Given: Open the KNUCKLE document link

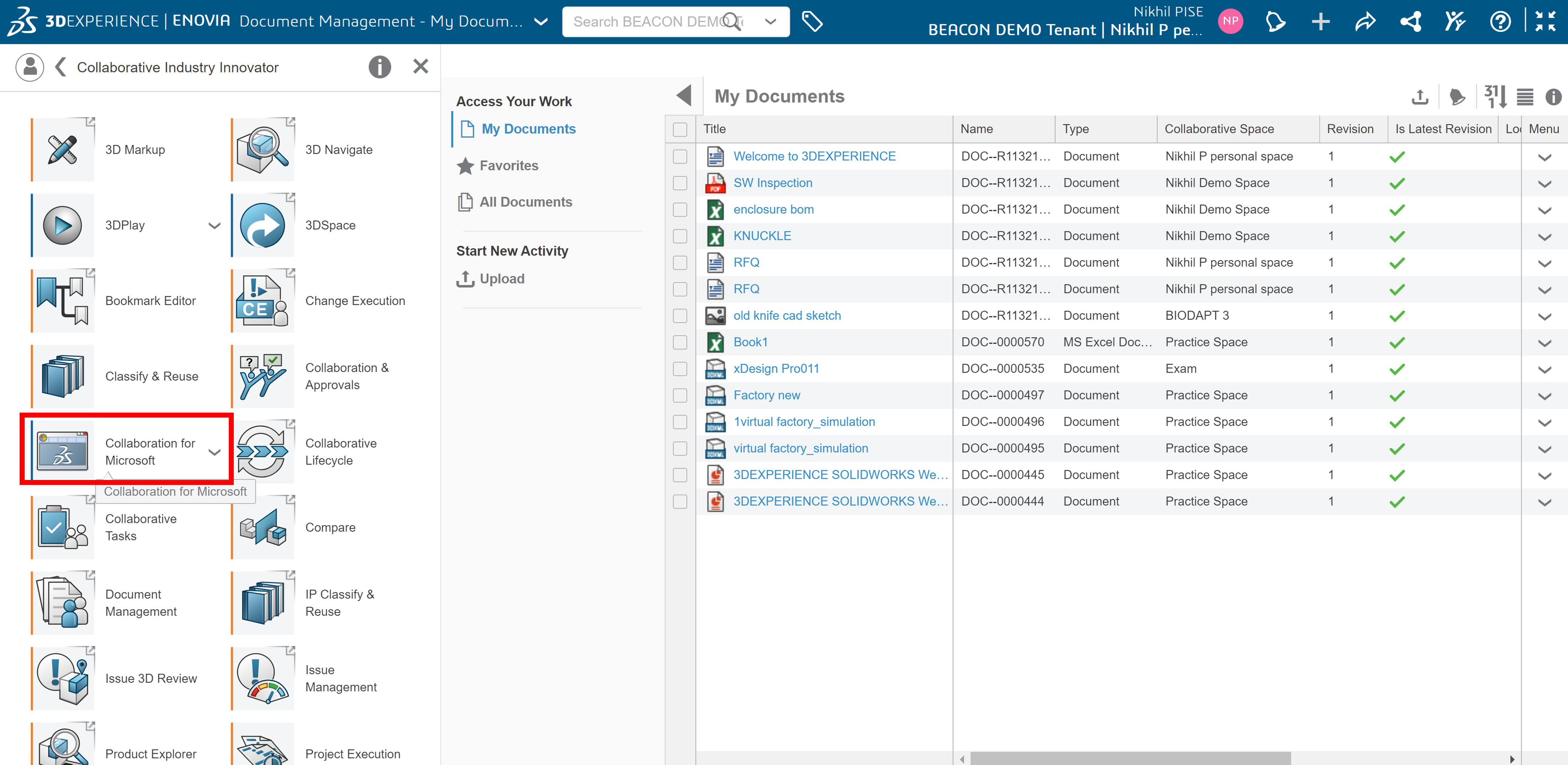Looking at the screenshot, I should (x=762, y=236).
